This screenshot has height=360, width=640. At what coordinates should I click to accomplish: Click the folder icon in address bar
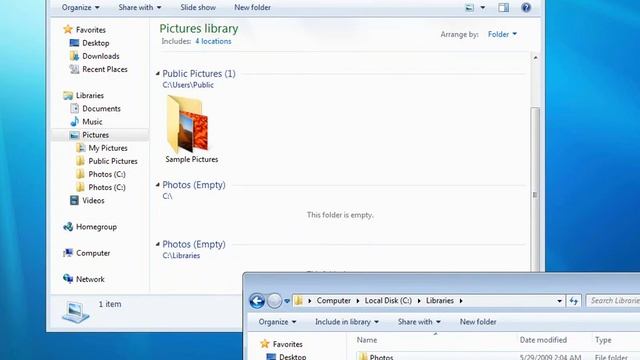click(299, 301)
